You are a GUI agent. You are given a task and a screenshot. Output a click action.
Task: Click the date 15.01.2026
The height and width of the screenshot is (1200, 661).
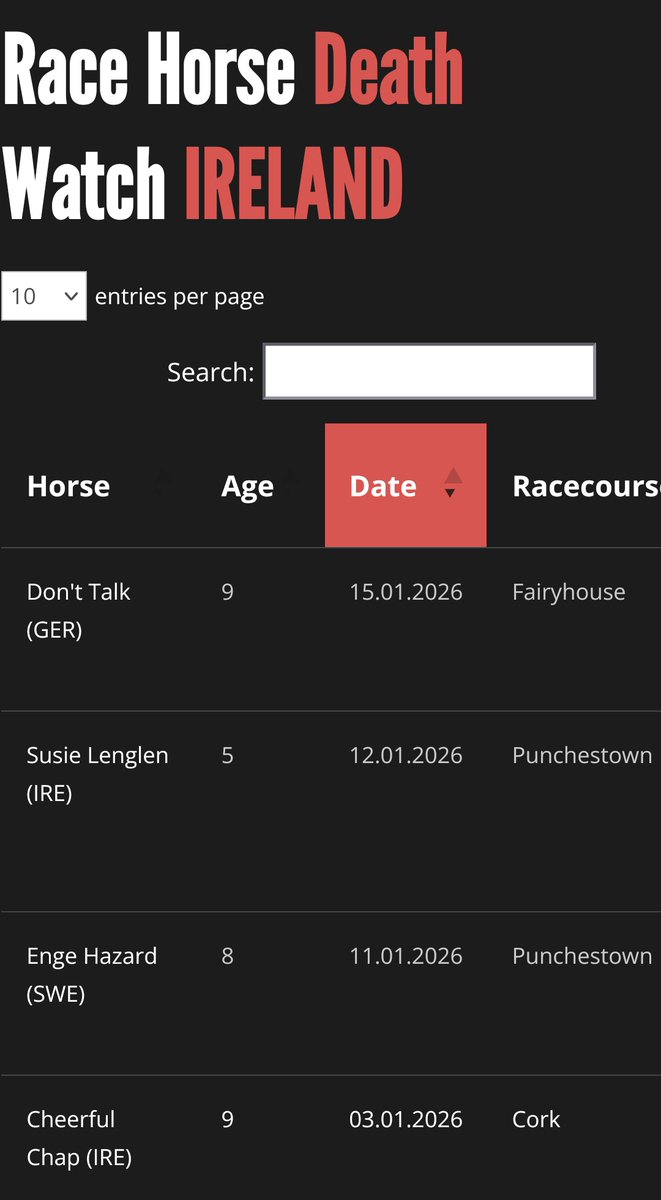(x=406, y=592)
